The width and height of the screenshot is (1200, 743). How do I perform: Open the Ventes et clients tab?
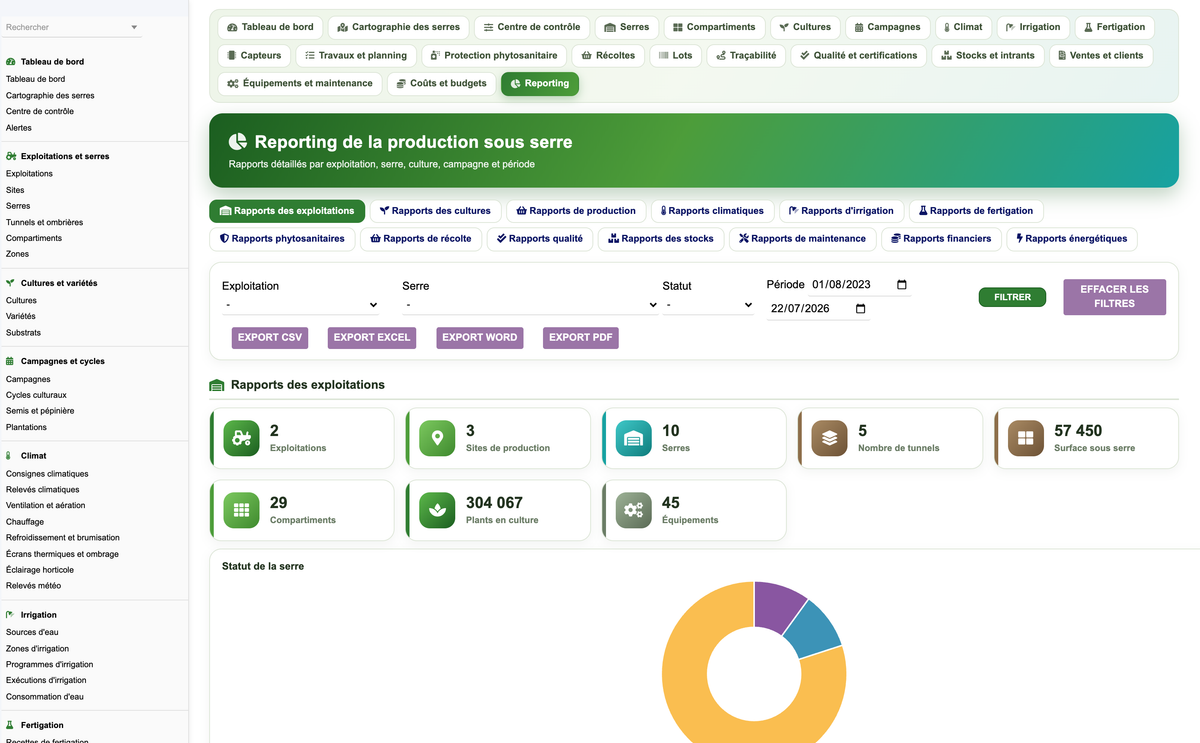(x=1101, y=55)
